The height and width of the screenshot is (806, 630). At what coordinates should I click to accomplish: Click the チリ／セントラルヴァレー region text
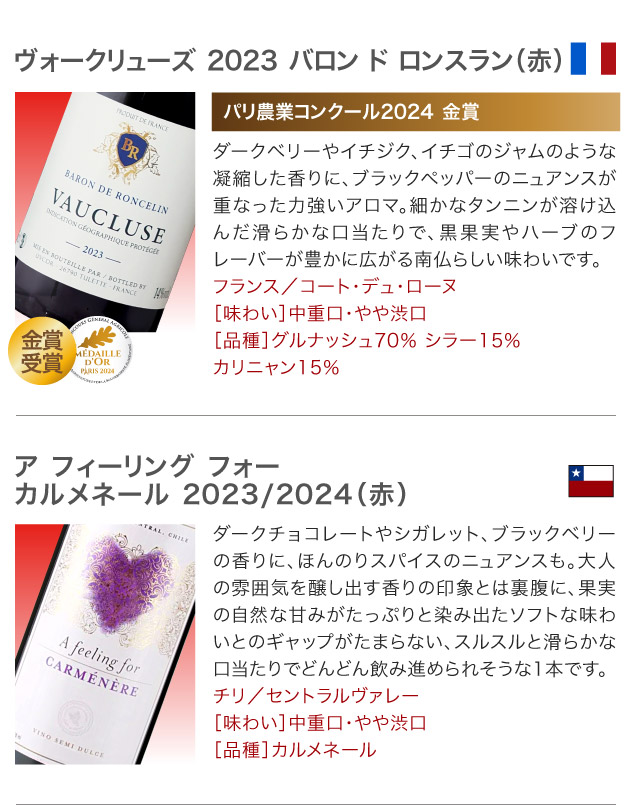point(316,696)
